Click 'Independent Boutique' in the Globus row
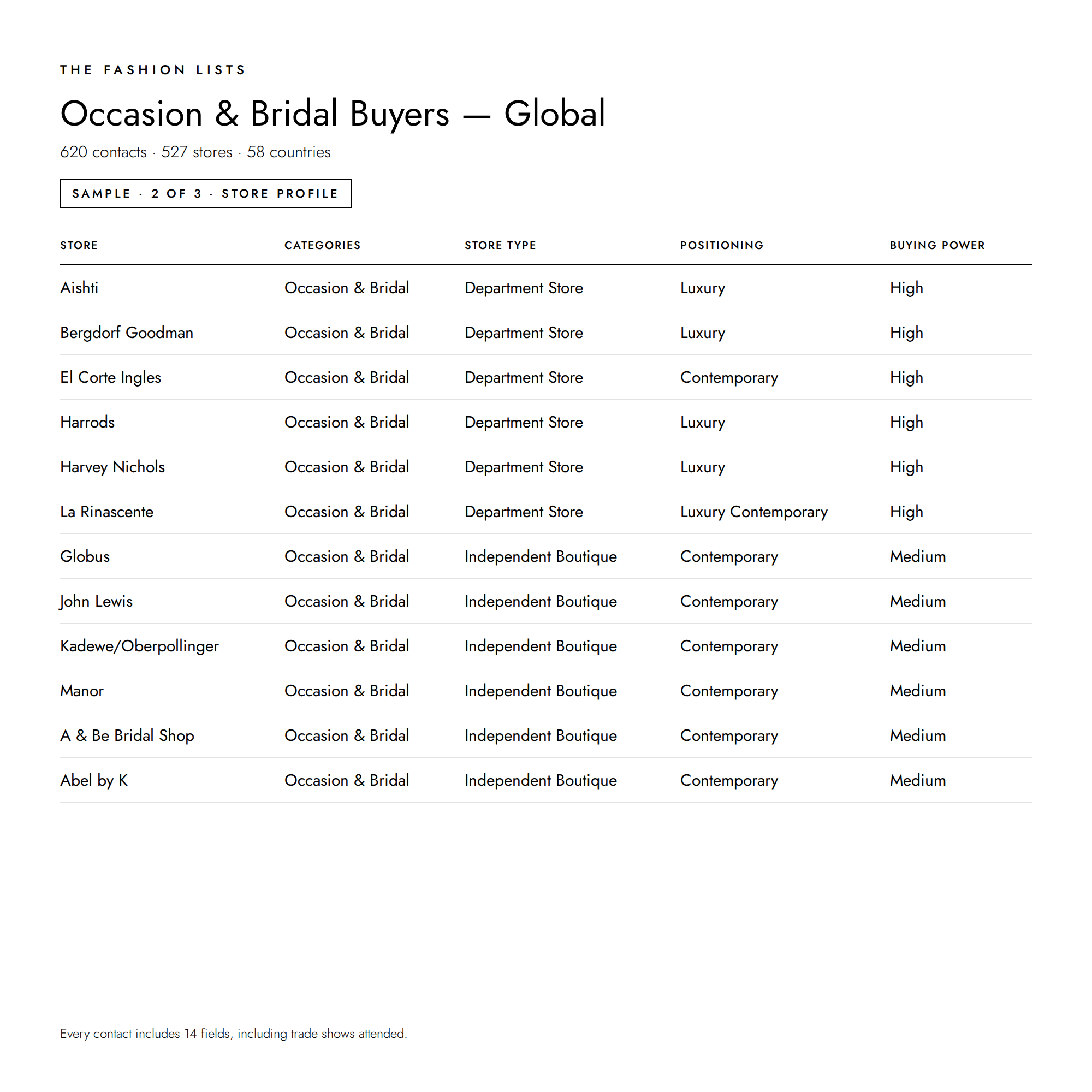1092x1092 pixels. pos(541,557)
